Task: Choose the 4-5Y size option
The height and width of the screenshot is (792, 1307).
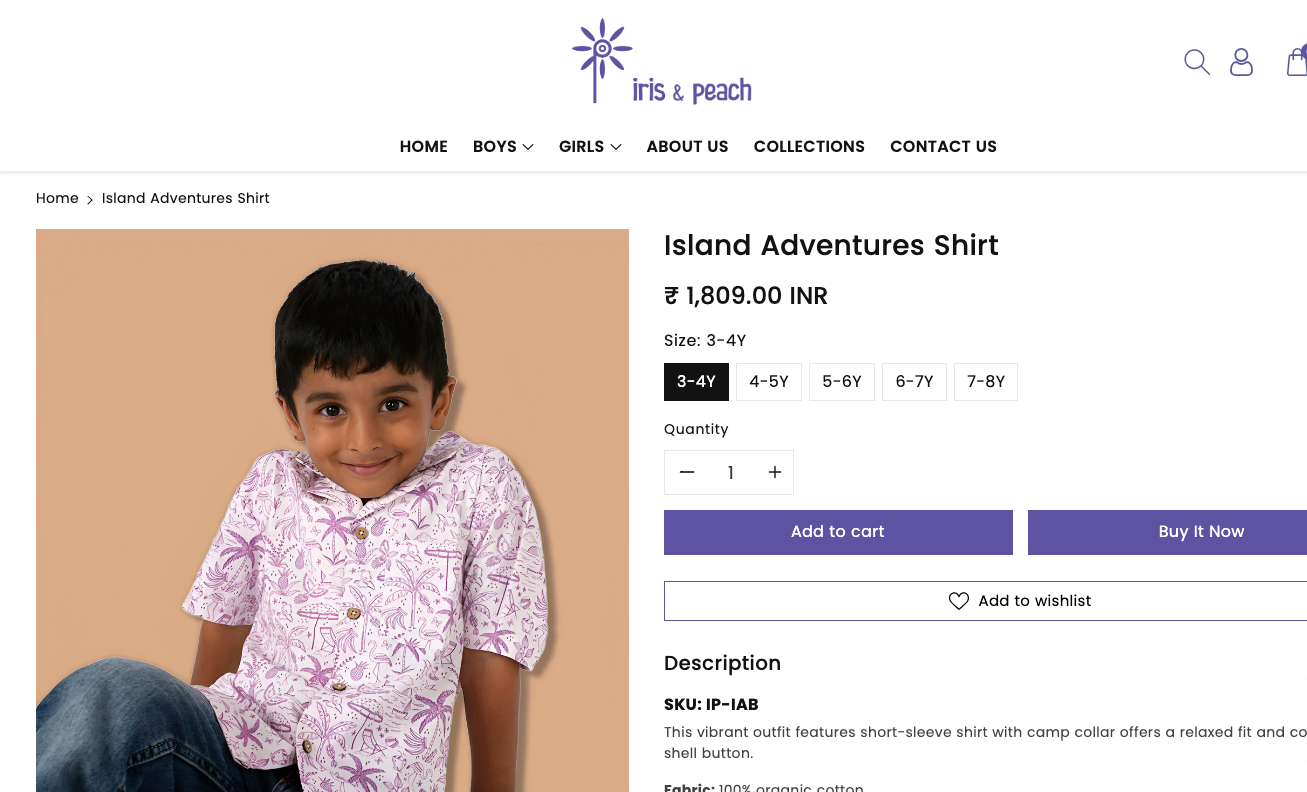Action: [x=769, y=382]
